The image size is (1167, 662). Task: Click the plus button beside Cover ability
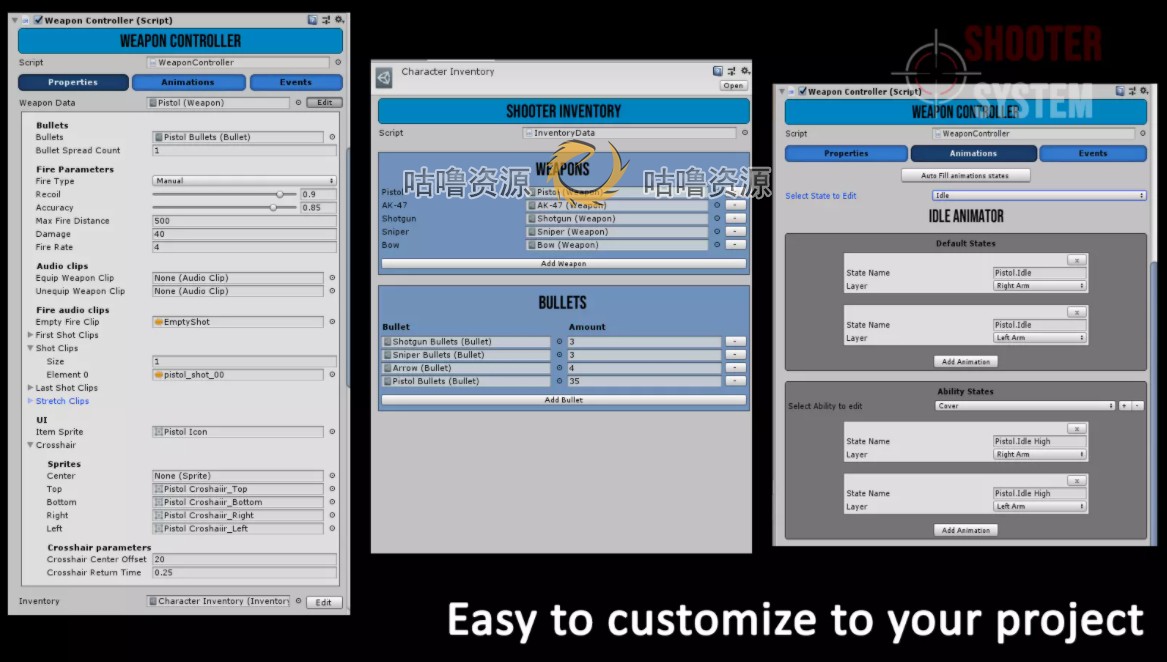tap(1125, 406)
